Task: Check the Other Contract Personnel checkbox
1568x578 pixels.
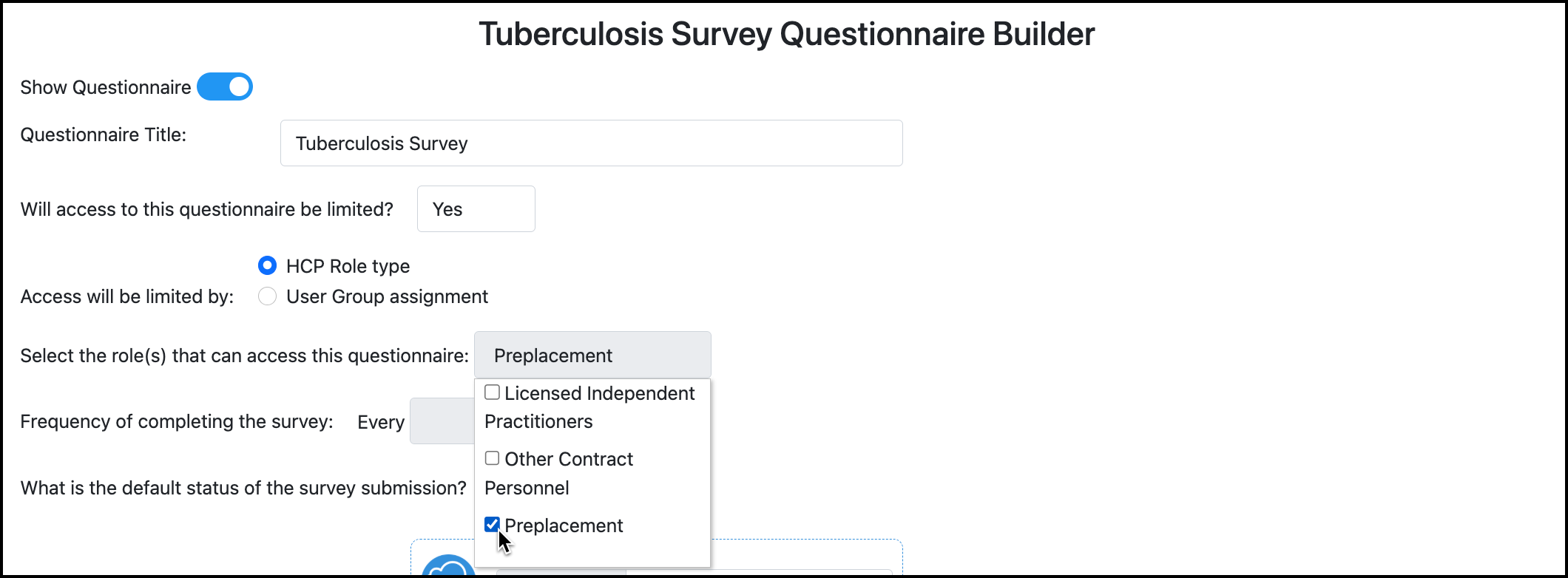Action: pyautogui.click(x=492, y=458)
